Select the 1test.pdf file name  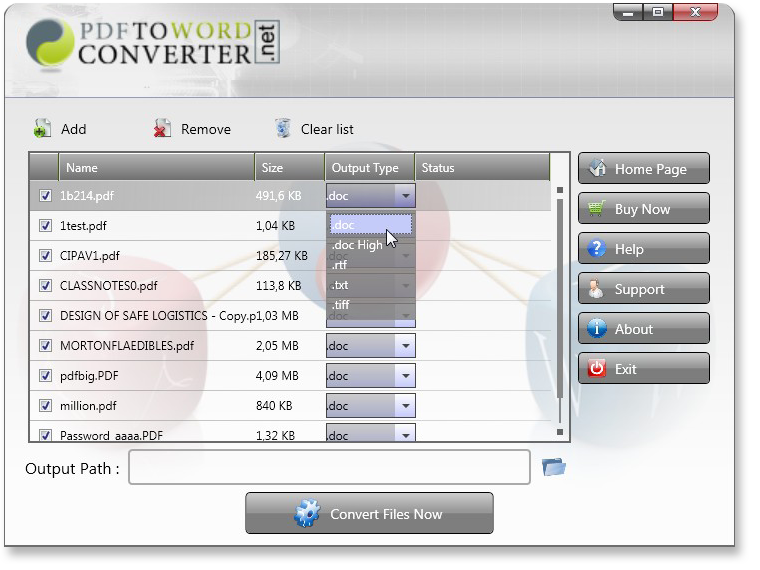[83, 226]
